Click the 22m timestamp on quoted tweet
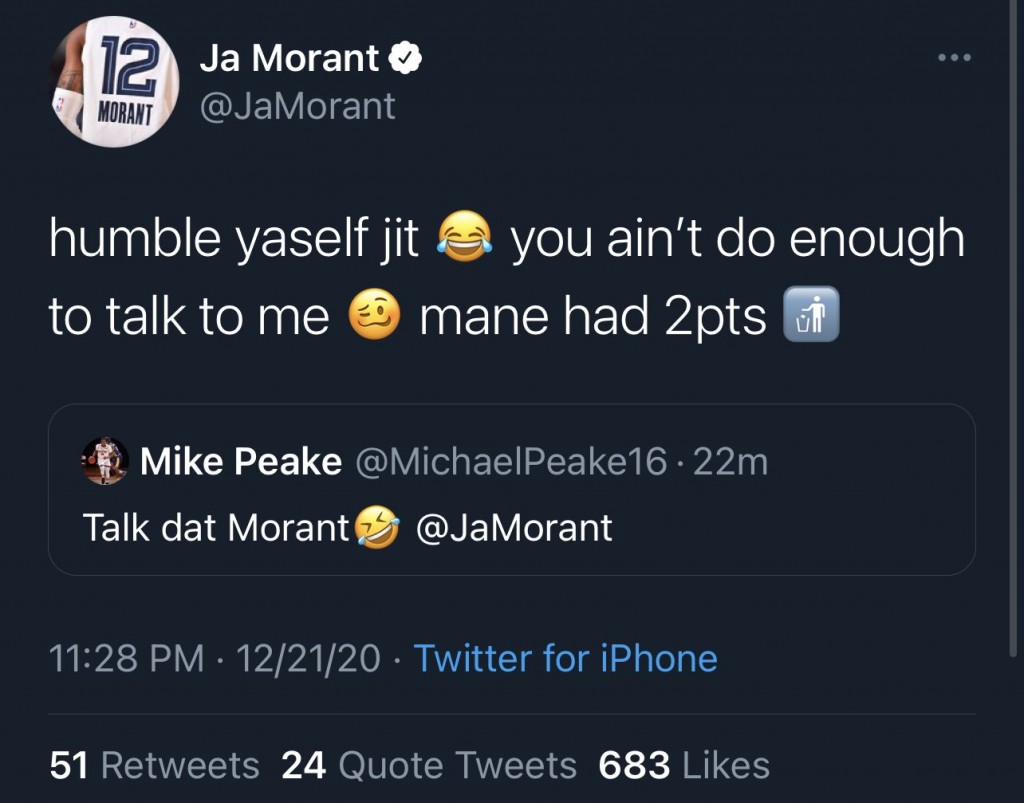The image size is (1024, 803). 729,462
